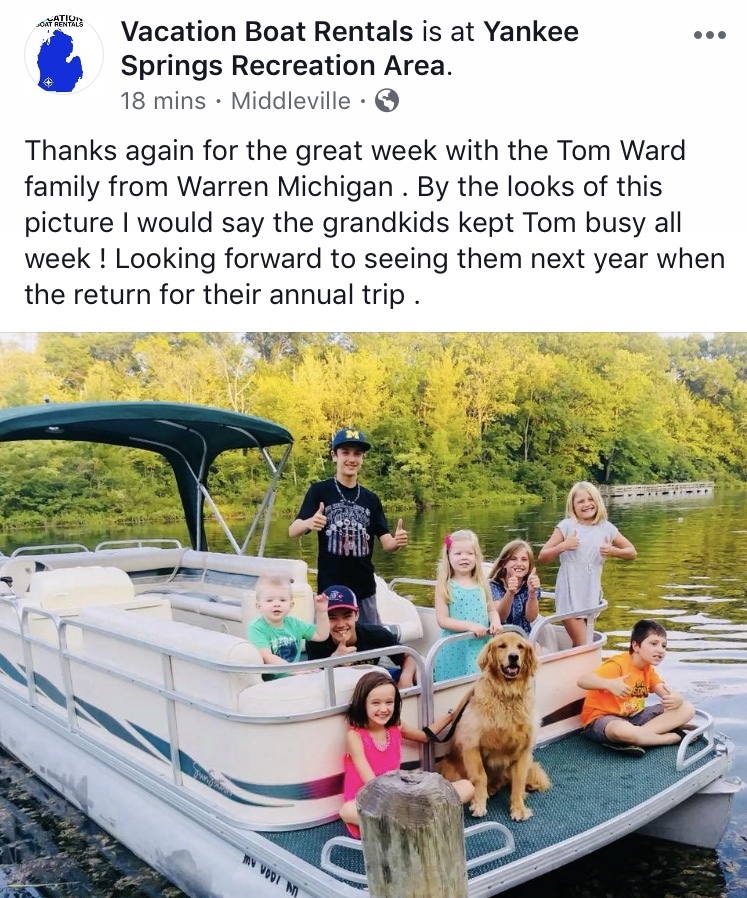Tap the script logo on boat side
The height and width of the screenshot is (898, 747).
(213, 780)
